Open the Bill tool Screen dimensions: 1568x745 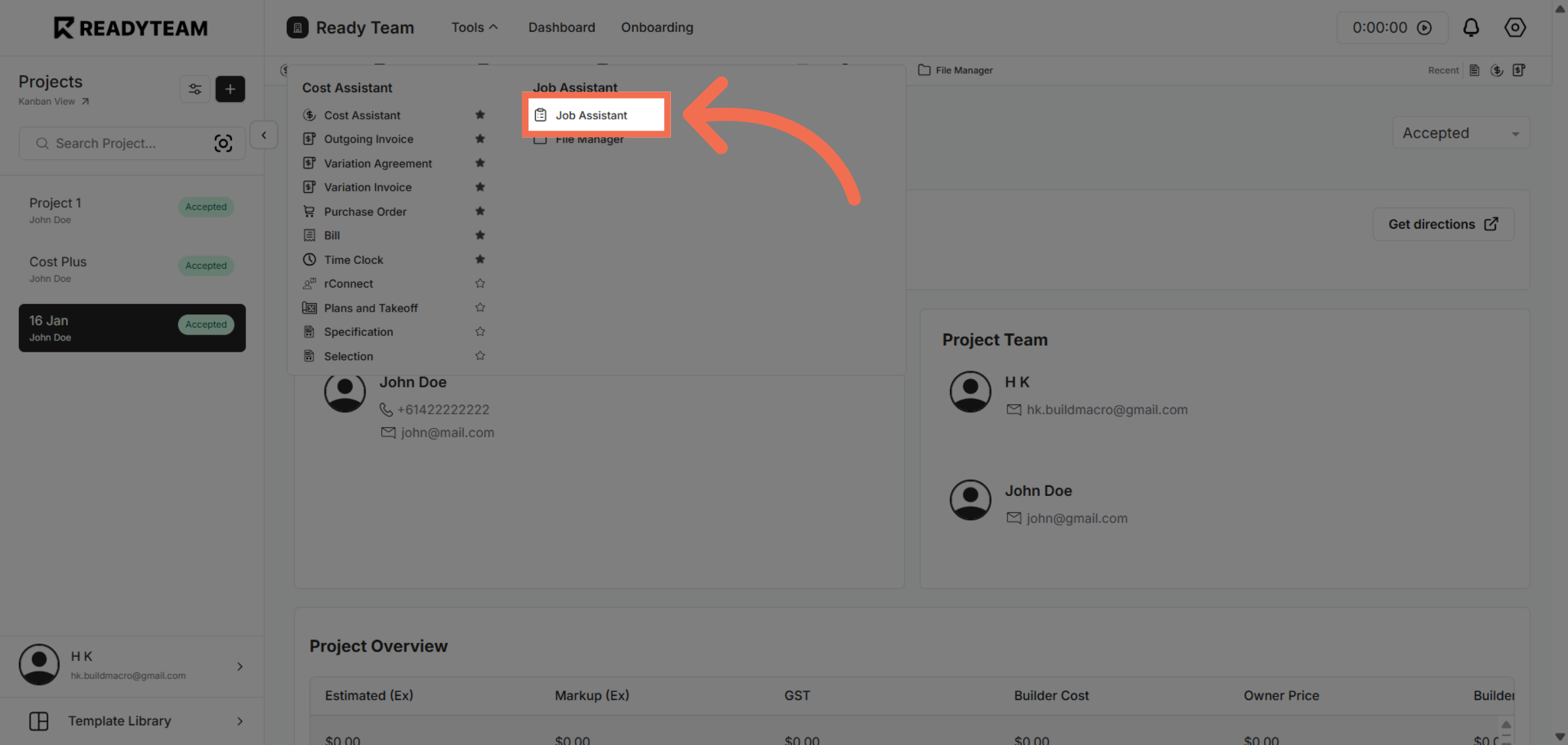coord(332,235)
